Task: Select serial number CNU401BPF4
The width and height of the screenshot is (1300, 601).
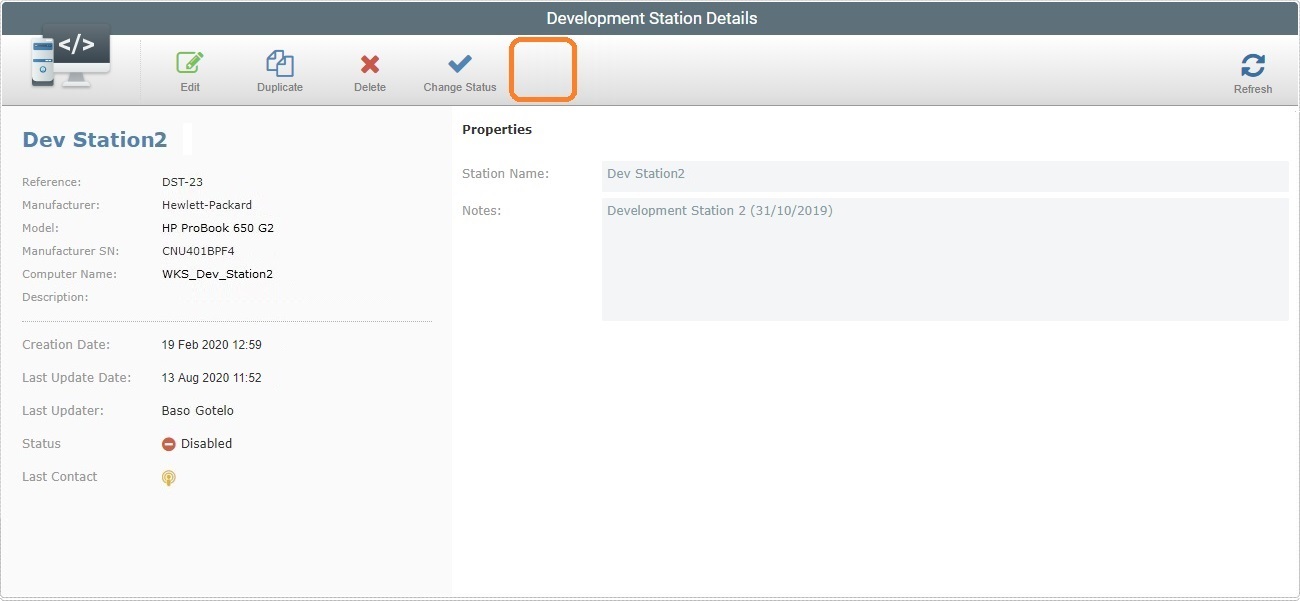Action: 198,251
